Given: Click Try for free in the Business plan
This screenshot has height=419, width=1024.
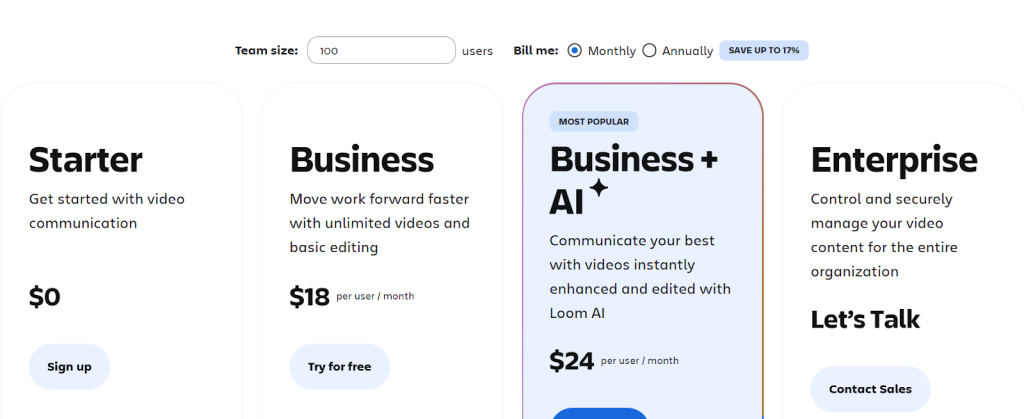Looking at the screenshot, I should click(339, 367).
